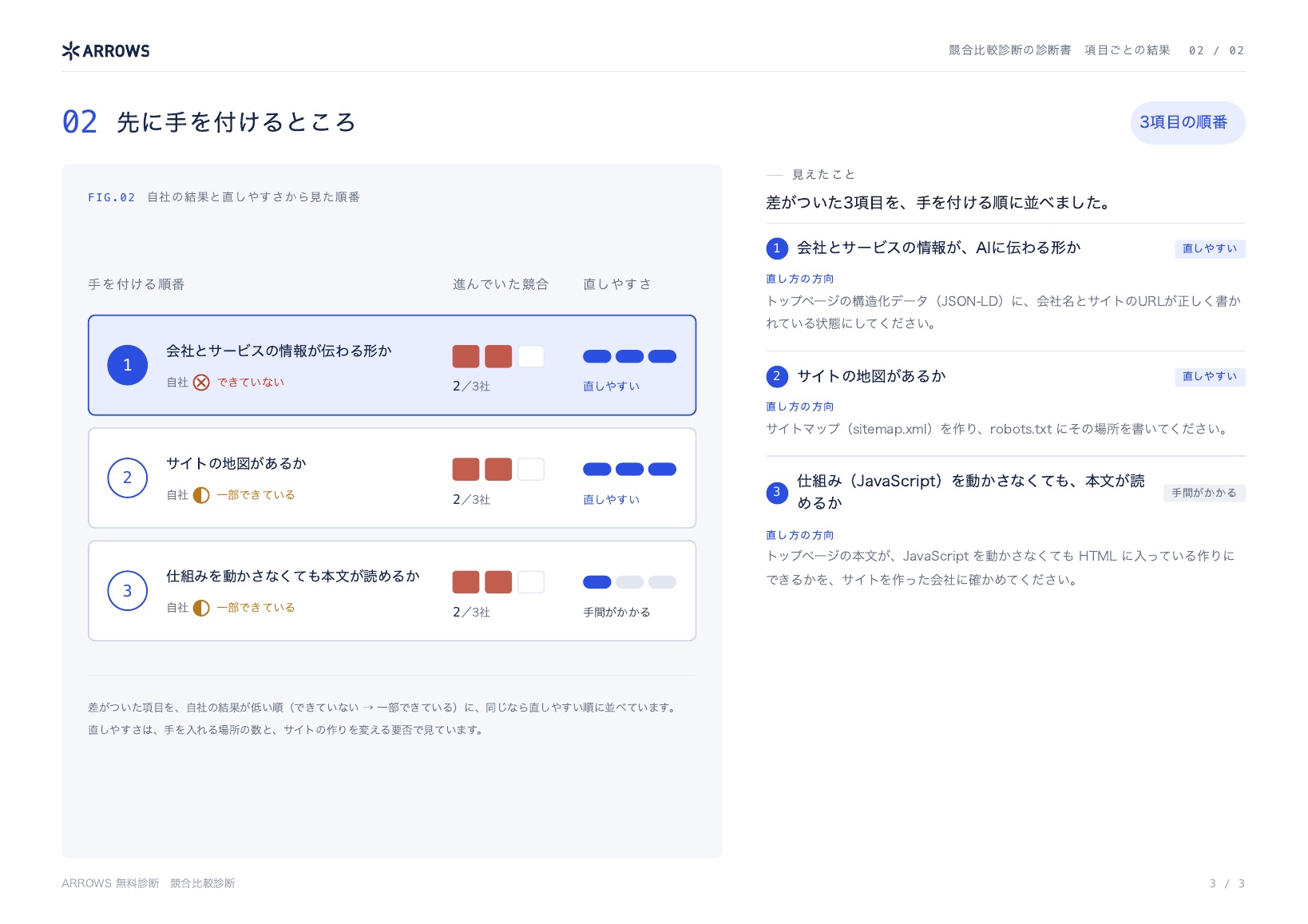Click the 3項目の順番 pill badge
The image size is (1308, 924).
pos(1187,122)
